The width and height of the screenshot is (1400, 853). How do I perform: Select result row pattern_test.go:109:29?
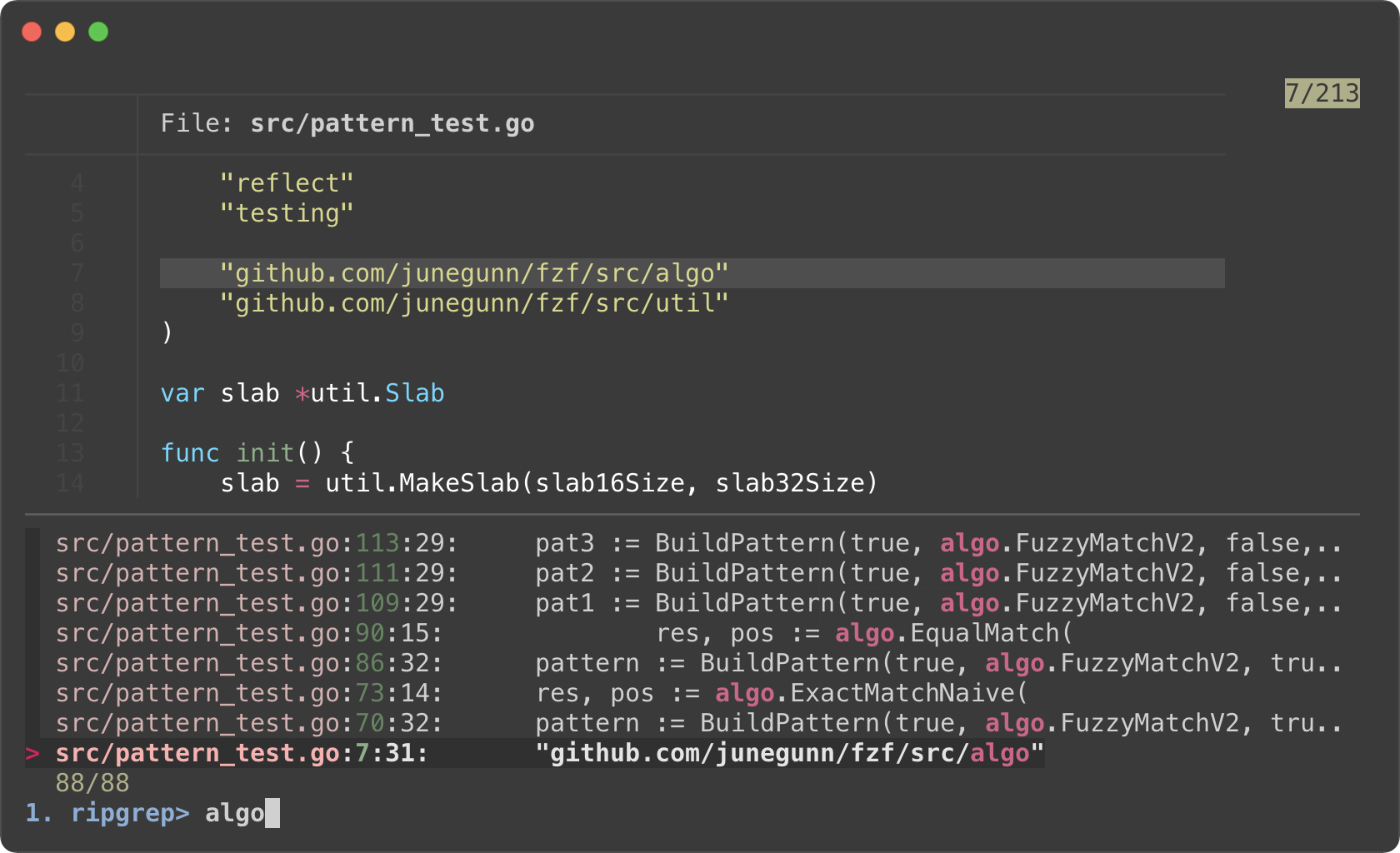[x=698, y=603]
